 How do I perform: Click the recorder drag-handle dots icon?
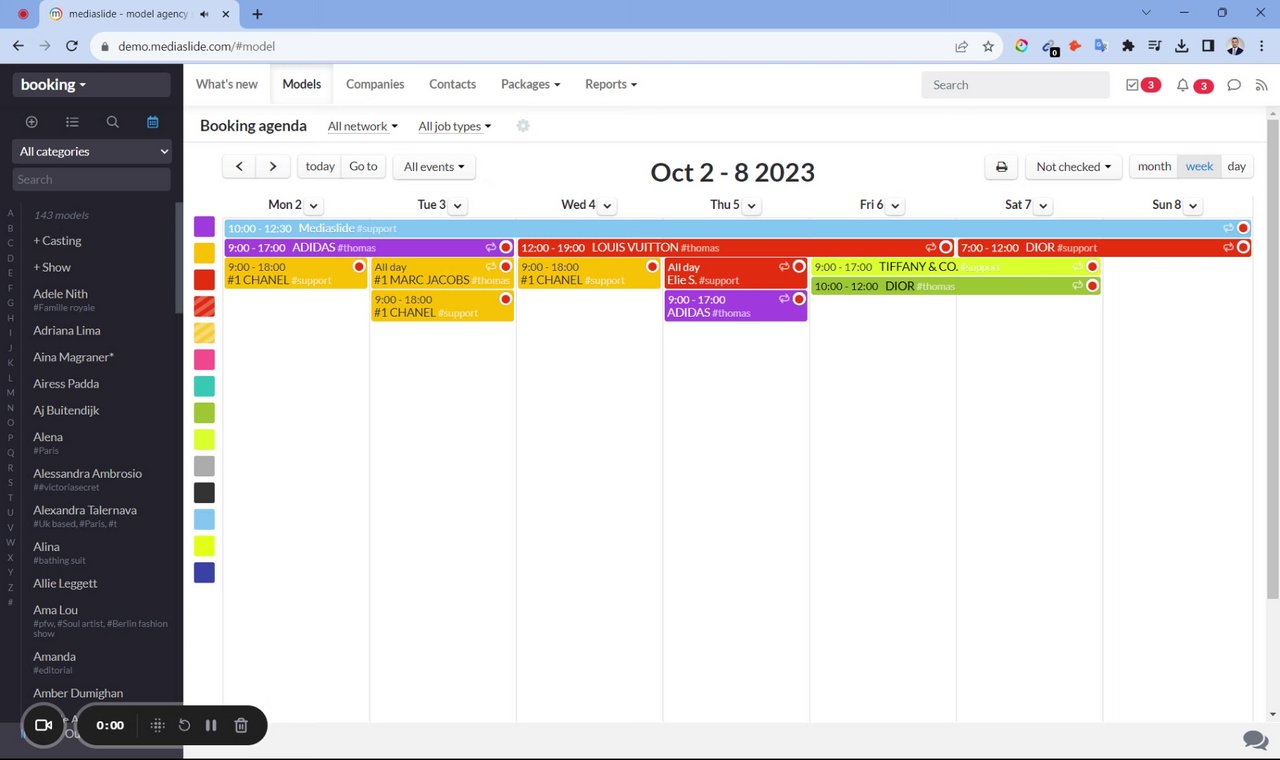coord(157,725)
